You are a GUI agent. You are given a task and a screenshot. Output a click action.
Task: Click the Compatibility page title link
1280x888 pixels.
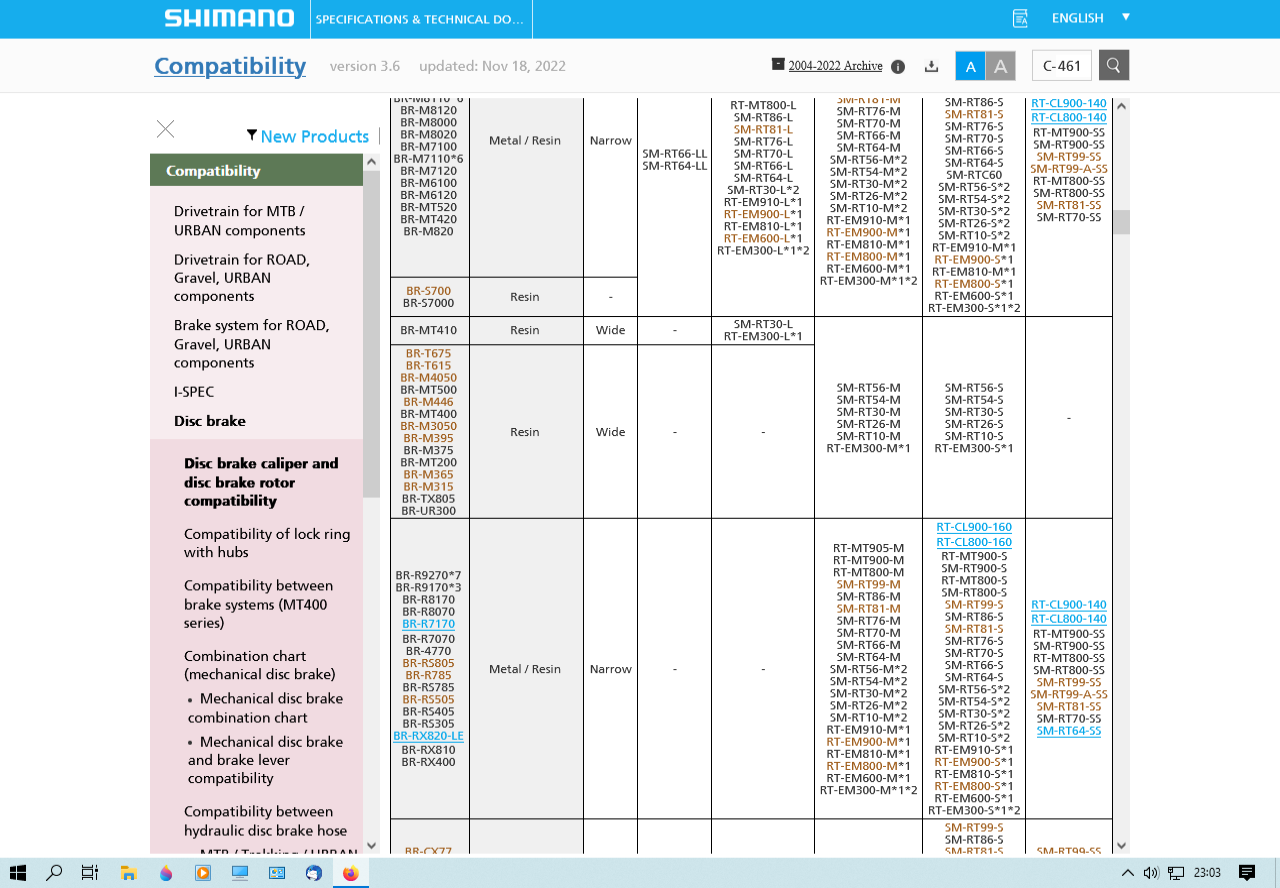tap(230, 66)
